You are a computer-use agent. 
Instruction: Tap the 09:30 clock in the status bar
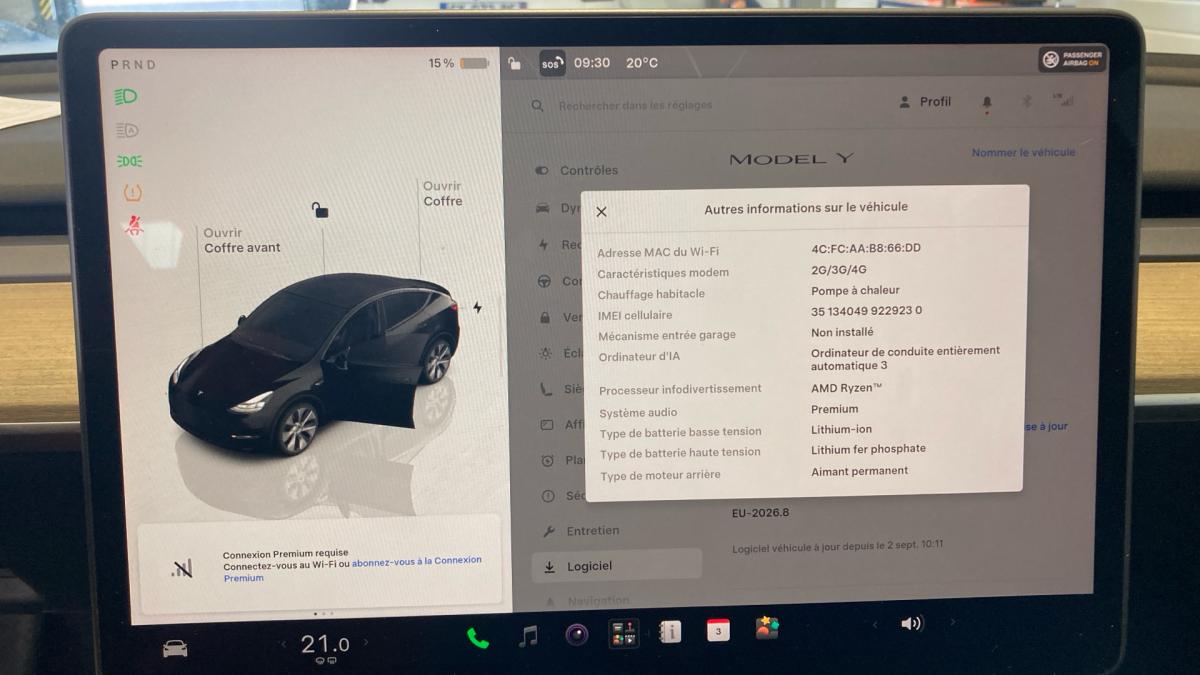point(591,63)
